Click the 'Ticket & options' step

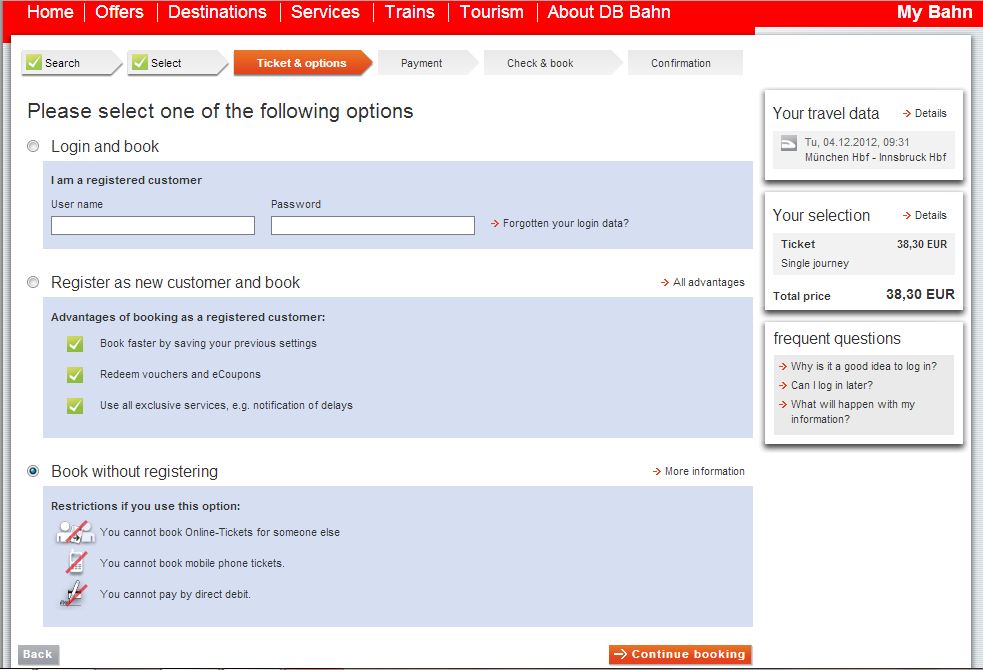pos(302,63)
